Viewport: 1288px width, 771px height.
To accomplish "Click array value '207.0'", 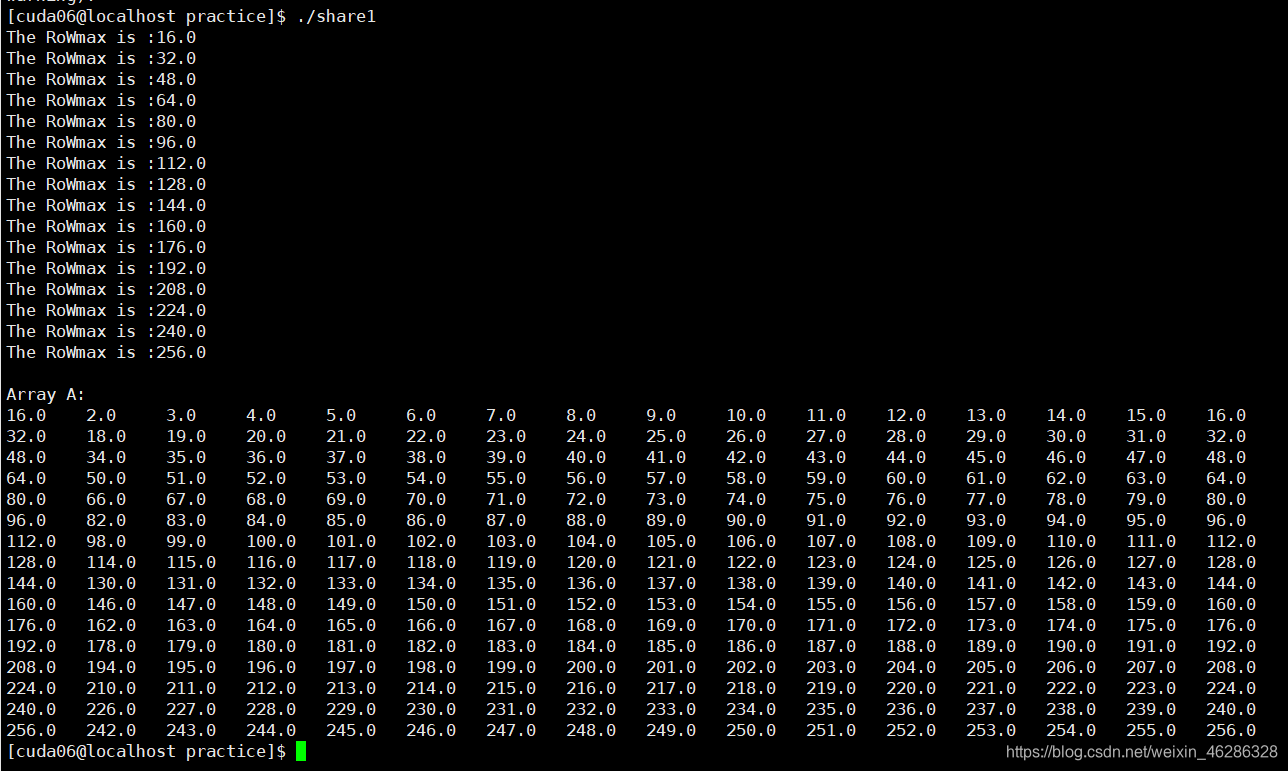I will point(1151,668).
